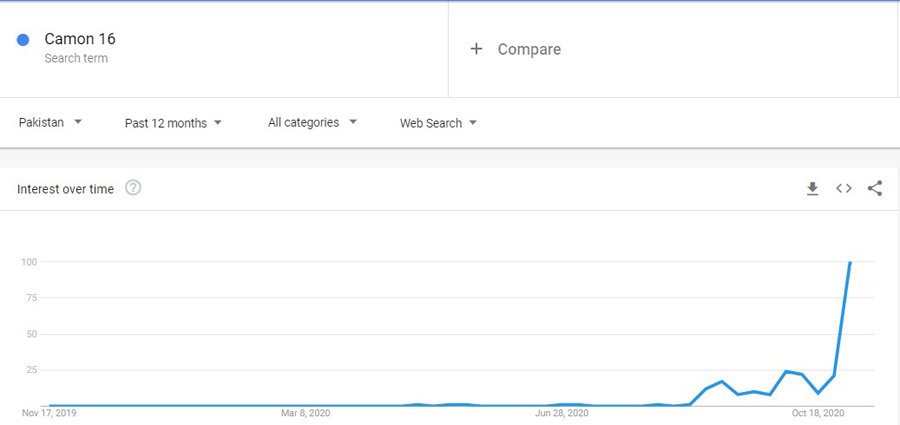Click the Nov 17, 2019 axis label
The width and height of the screenshot is (900, 425).
(x=48, y=412)
